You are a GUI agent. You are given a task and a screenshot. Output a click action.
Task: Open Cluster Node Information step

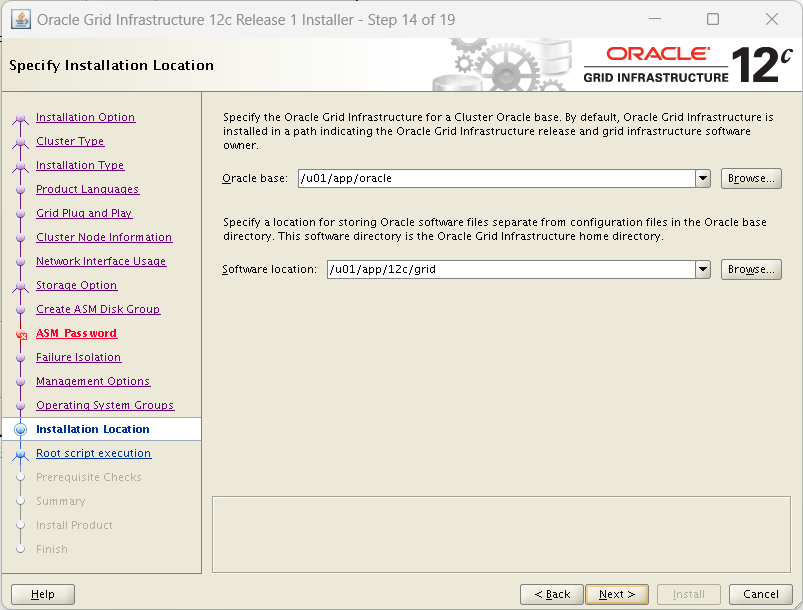[x=104, y=237]
